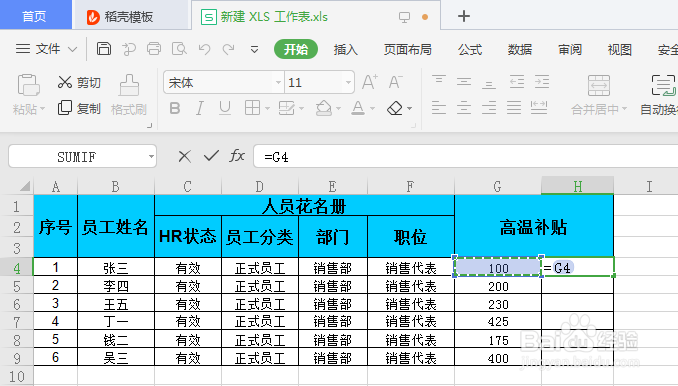
Task: Switch to the 数据 Data tab
Action: pos(520,50)
